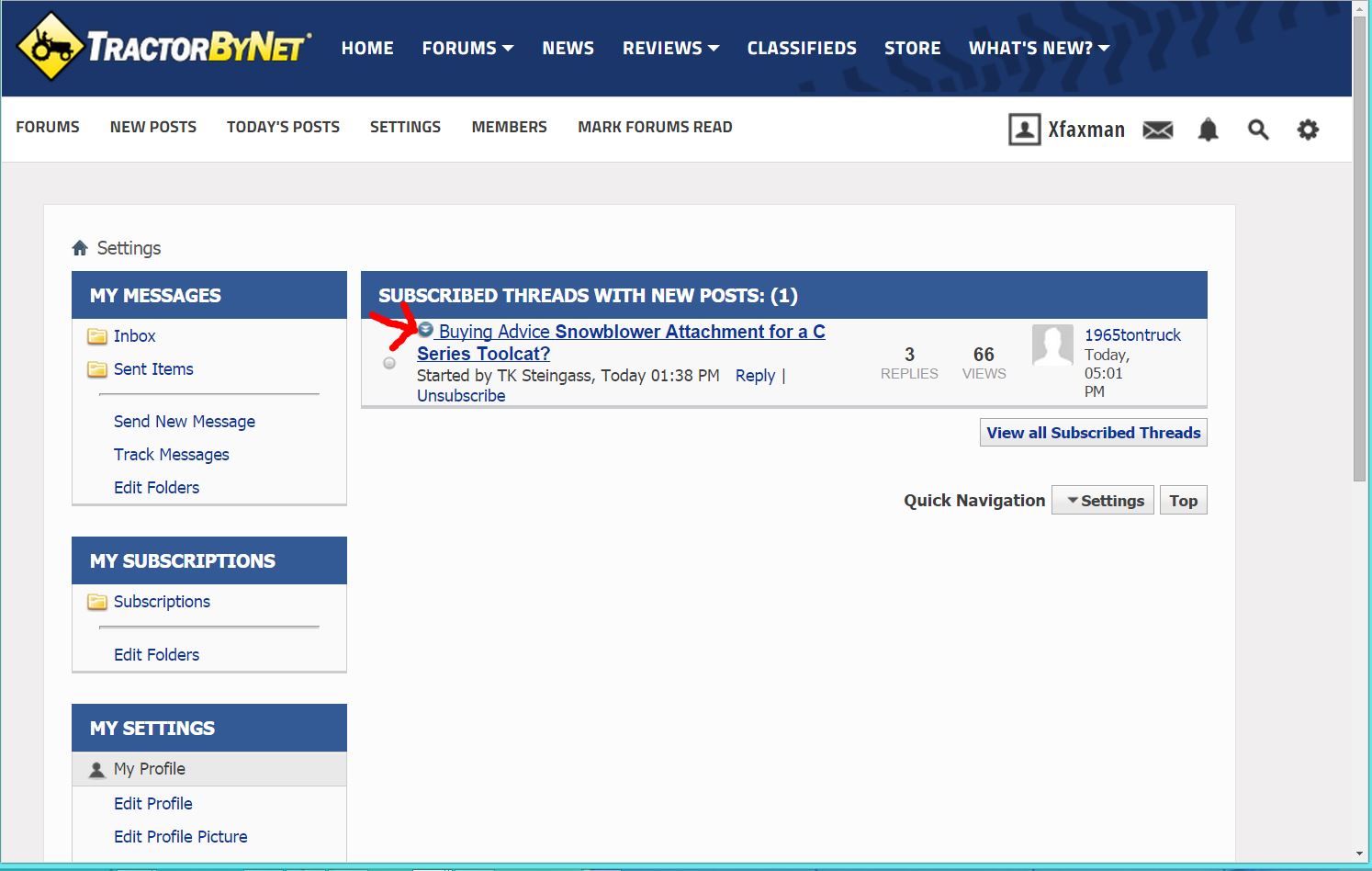The image size is (1372, 871).
Task: Select Today's Posts in the sub-navigation
Action: (283, 127)
